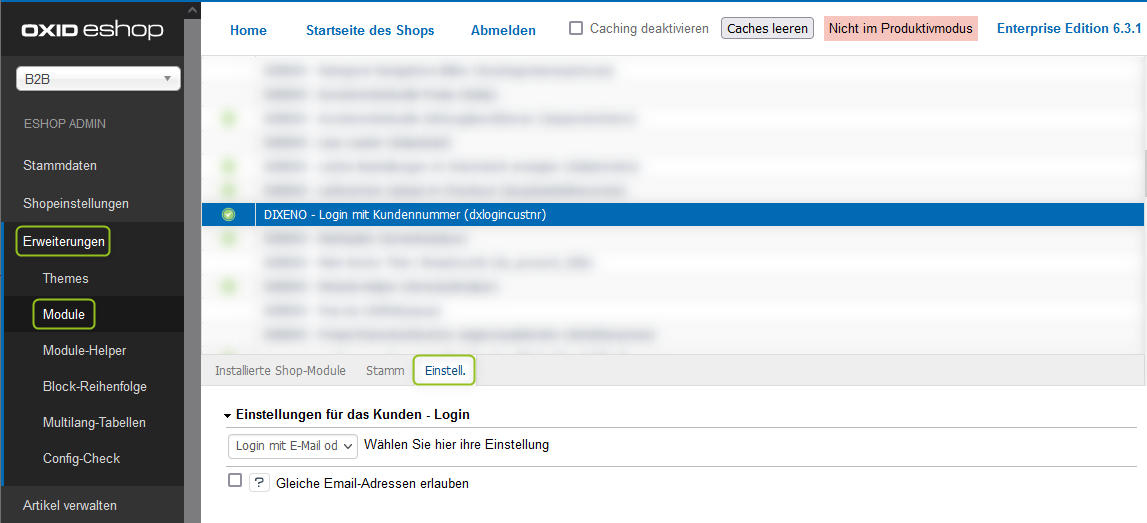This screenshot has width=1147, height=523.
Task: Switch to the Stamm tab
Action: click(385, 371)
